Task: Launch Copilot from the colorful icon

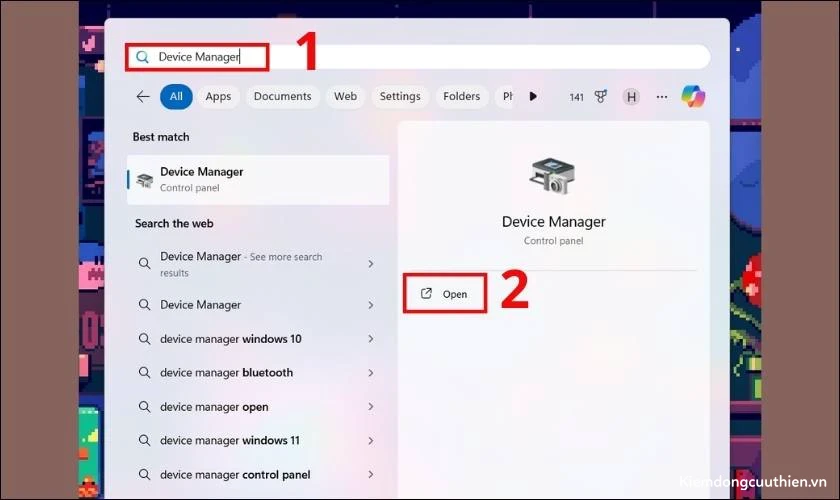Action: point(693,96)
